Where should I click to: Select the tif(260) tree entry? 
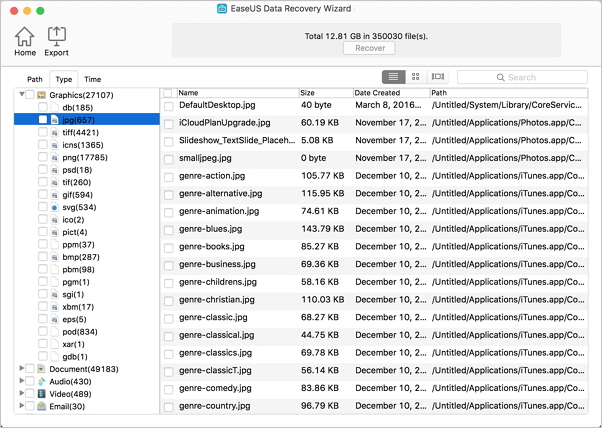77,182
